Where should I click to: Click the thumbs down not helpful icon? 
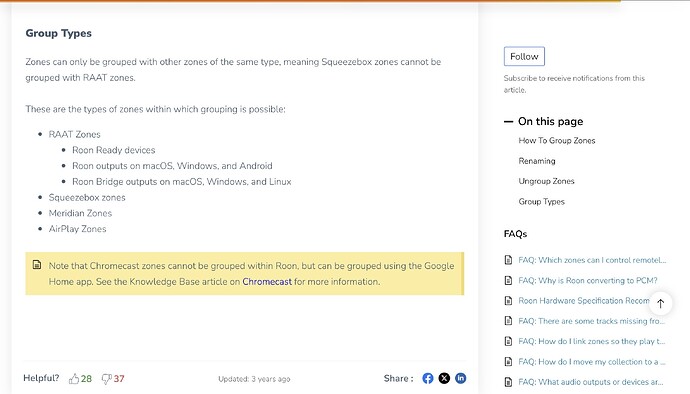106,379
